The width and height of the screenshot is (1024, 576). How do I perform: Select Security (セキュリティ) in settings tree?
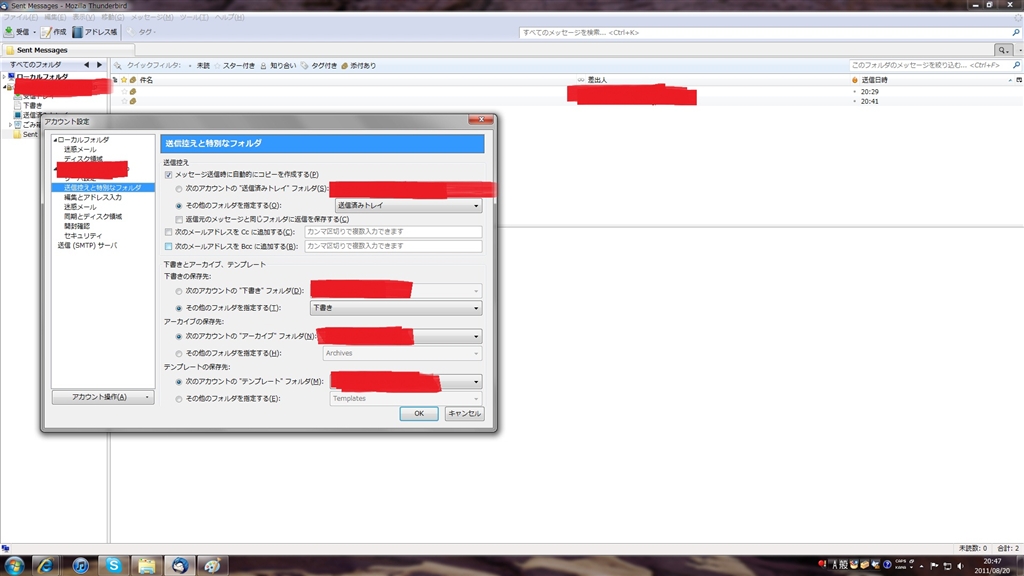83,236
